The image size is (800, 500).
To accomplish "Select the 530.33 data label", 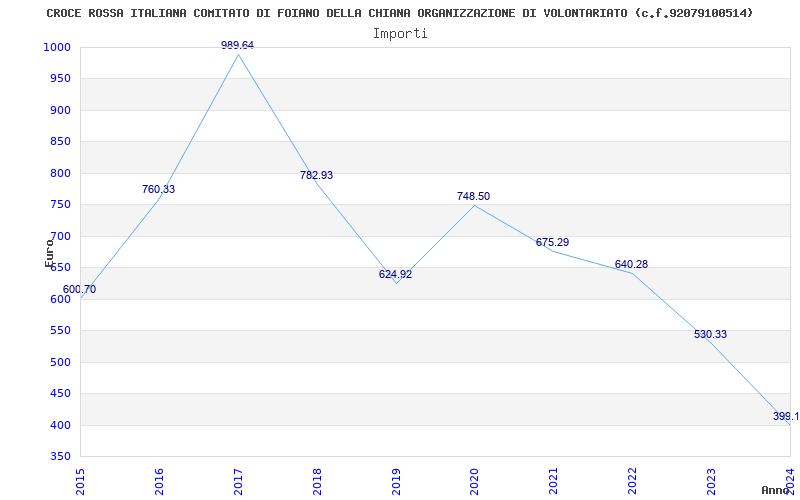I will (710, 334).
